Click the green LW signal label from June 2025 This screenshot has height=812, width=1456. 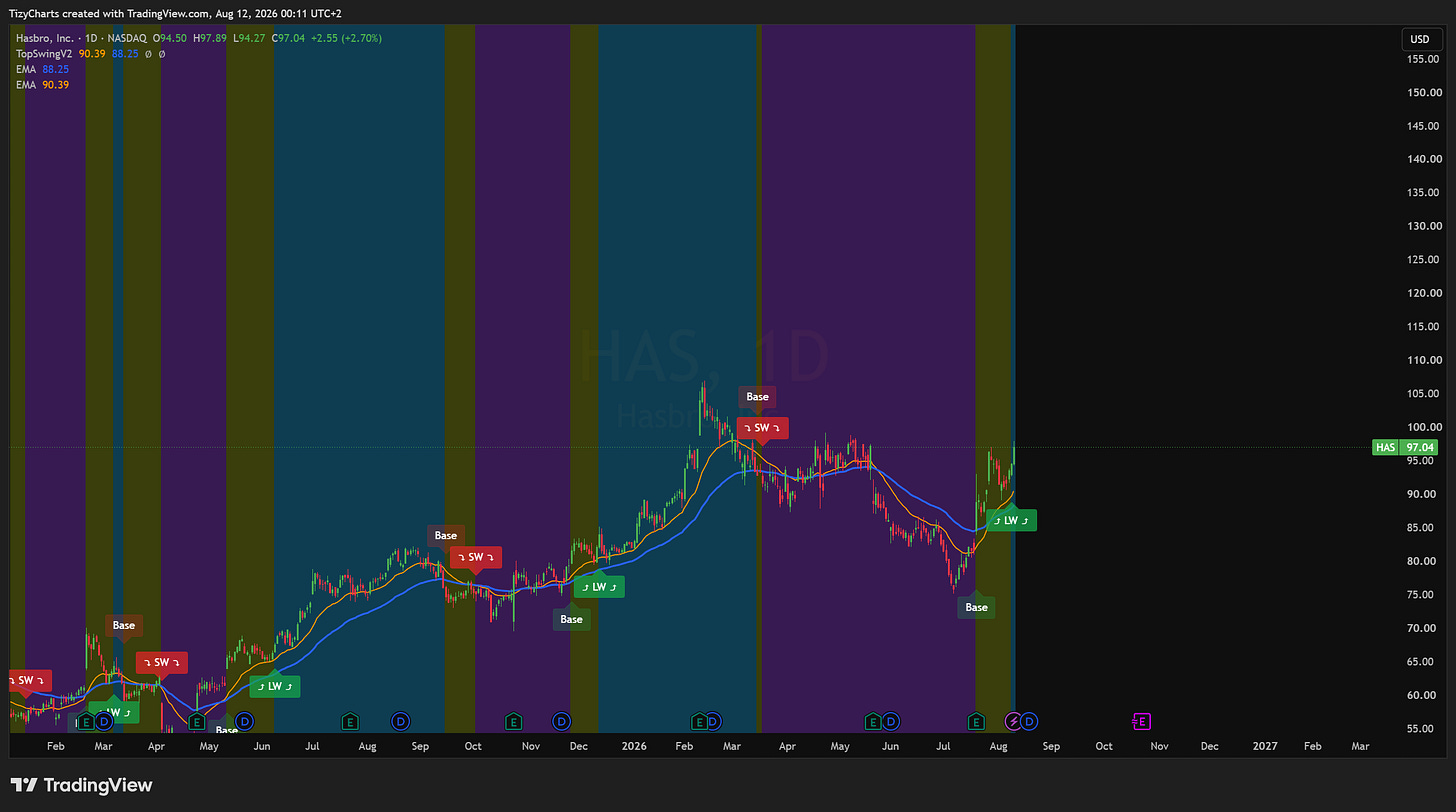pos(274,686)
